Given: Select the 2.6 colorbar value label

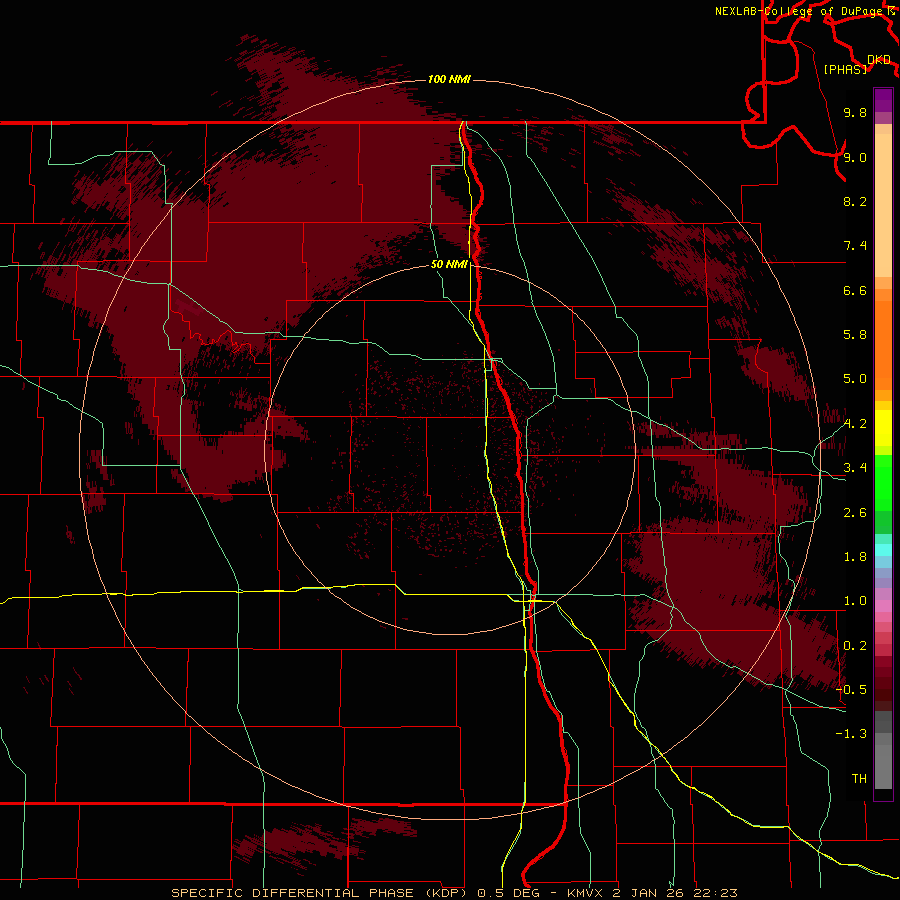Looking at the screenshot, I should click(x=855, y=513).
